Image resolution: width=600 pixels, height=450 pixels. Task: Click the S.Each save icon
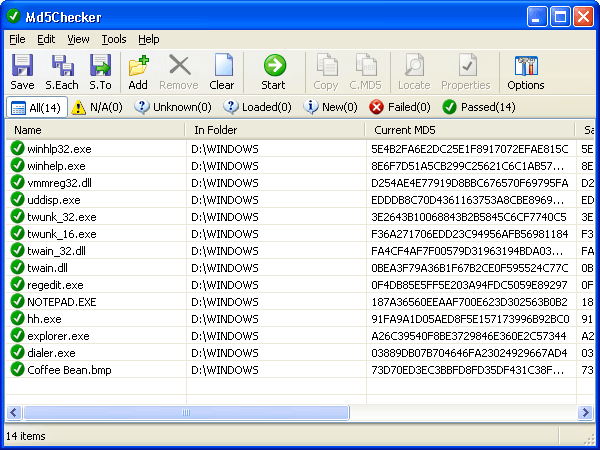[x=62, y=67]
